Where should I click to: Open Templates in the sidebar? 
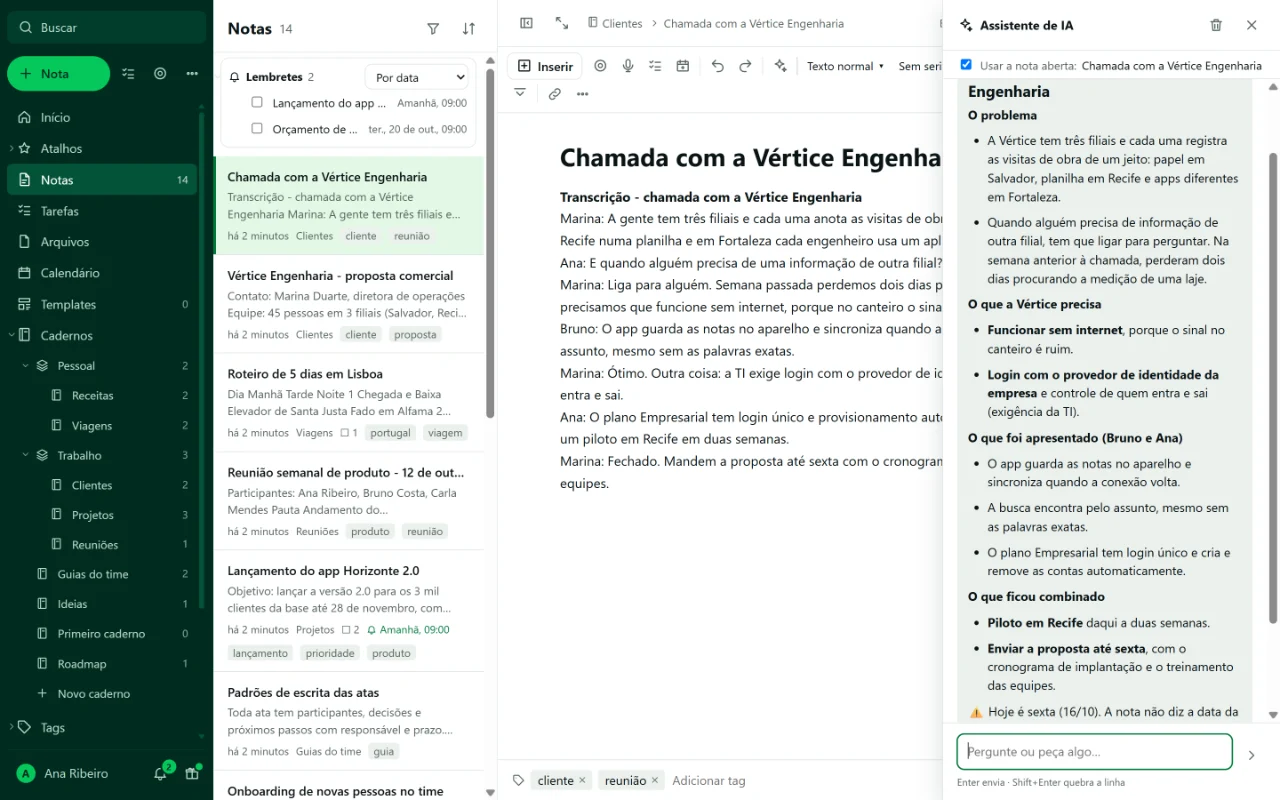pyautogui.click(x=103, y=304)
